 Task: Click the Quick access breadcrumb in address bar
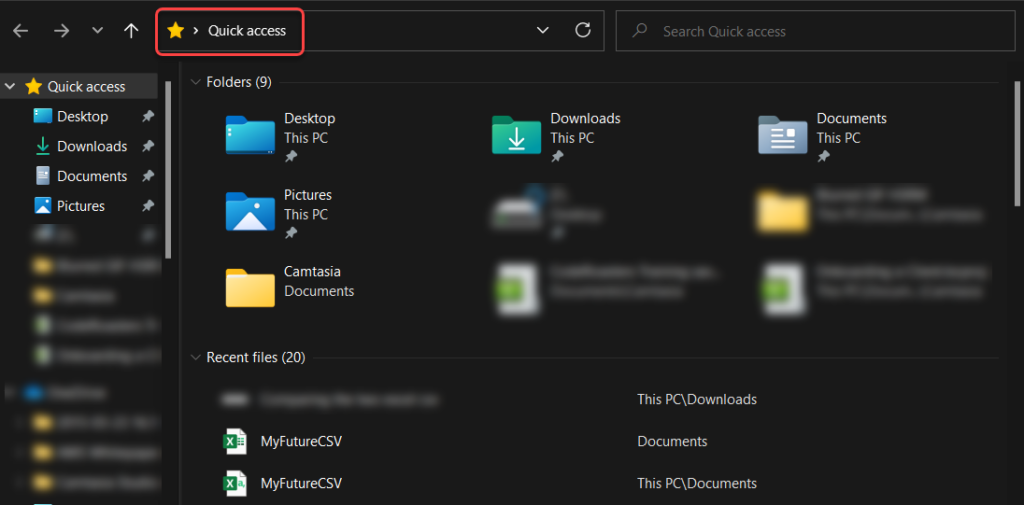click(246, 31)
